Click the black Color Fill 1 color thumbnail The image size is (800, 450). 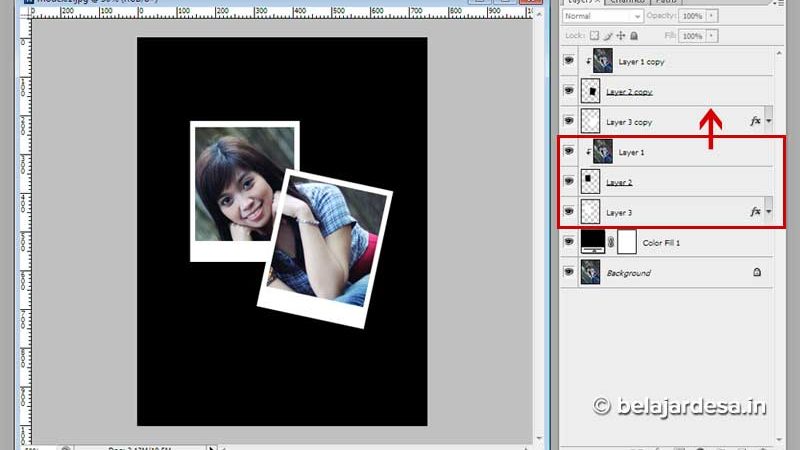[x=593, y=242]
